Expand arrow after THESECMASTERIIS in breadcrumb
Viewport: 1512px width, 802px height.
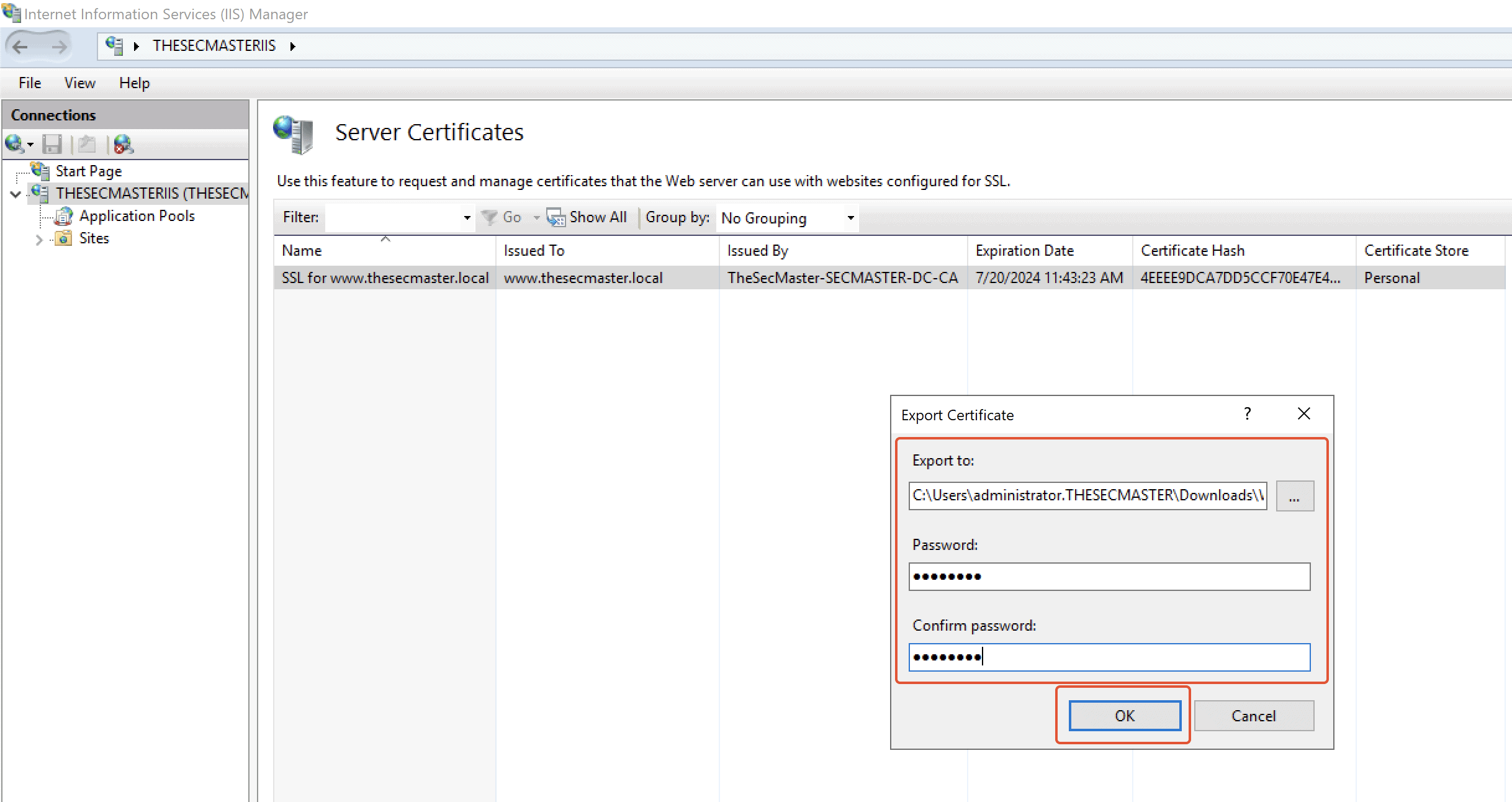(x=293, y=46)
